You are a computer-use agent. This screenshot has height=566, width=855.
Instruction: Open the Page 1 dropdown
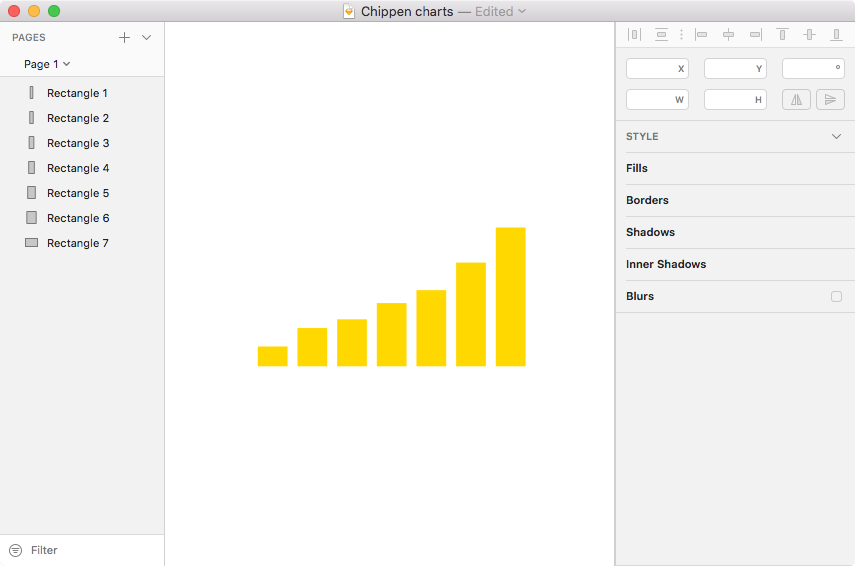(47, 64)
